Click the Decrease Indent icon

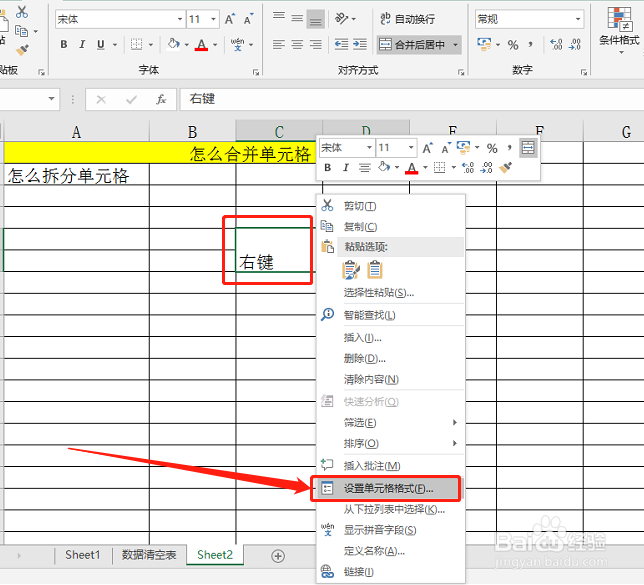[341, 44]
